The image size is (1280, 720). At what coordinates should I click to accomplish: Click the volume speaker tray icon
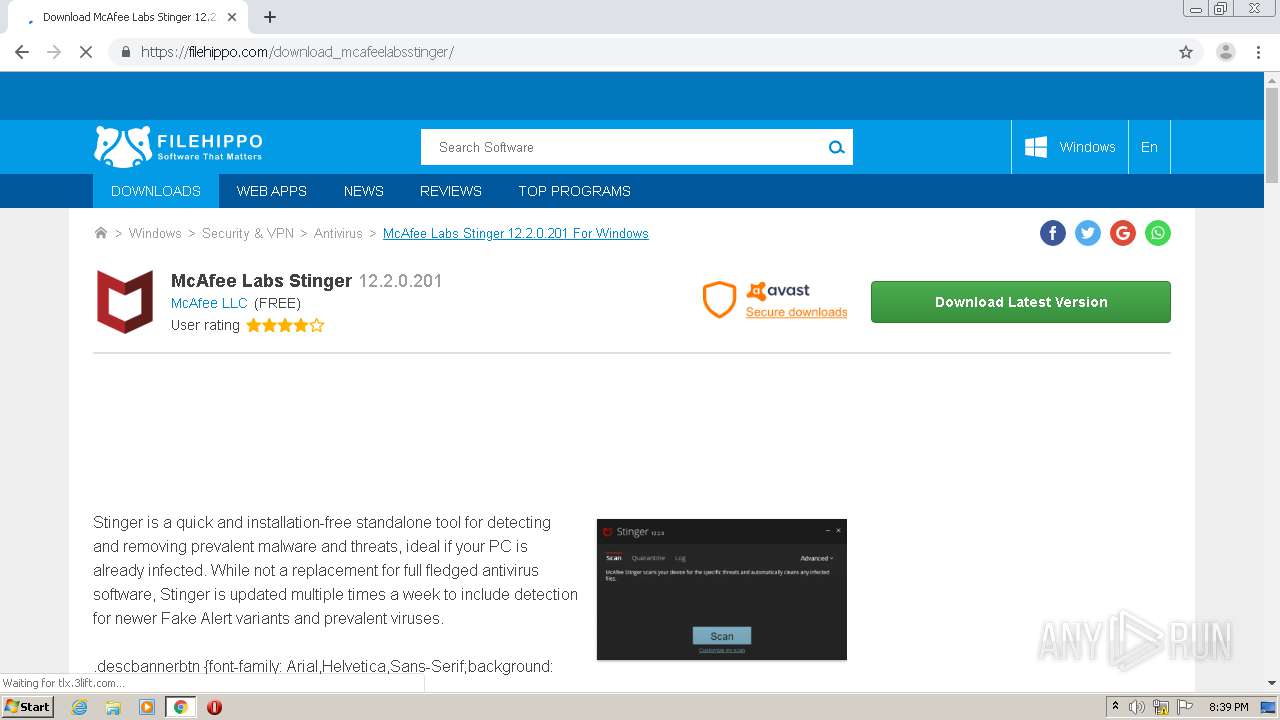pos(1137,707)
